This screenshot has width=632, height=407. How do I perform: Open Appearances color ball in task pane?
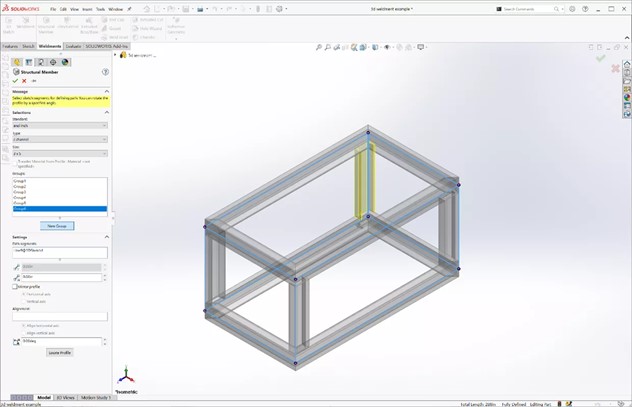[x=627, y=98]
